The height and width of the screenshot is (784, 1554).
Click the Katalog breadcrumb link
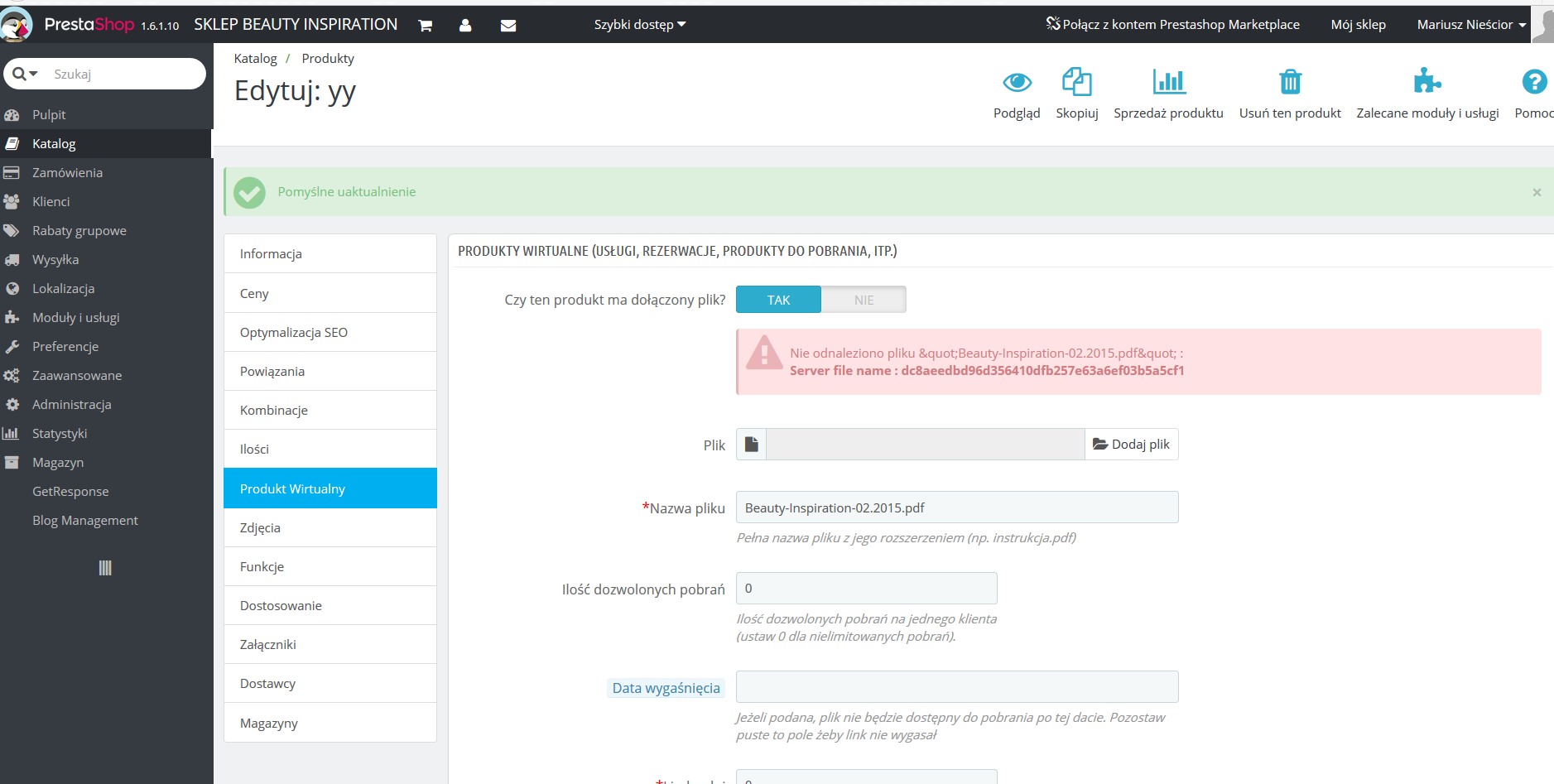[x=256, y=59]
